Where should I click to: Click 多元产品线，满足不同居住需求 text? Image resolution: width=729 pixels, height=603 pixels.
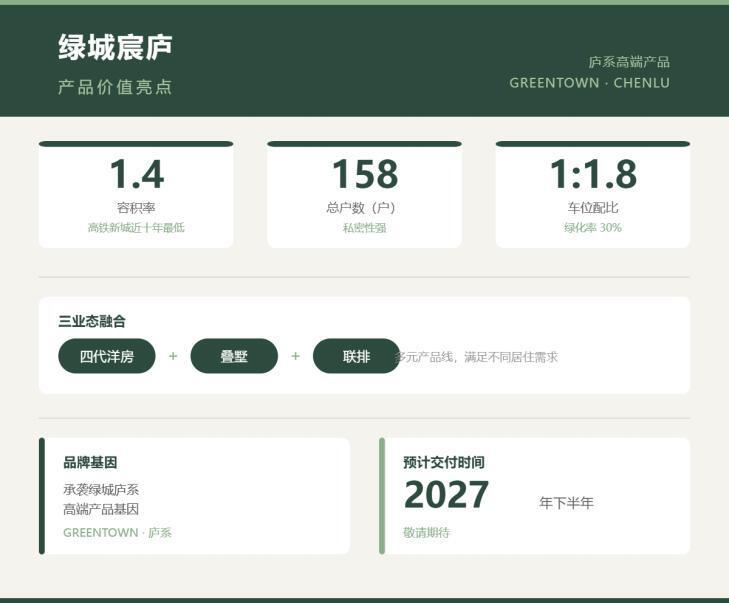[x=476, y=357]
